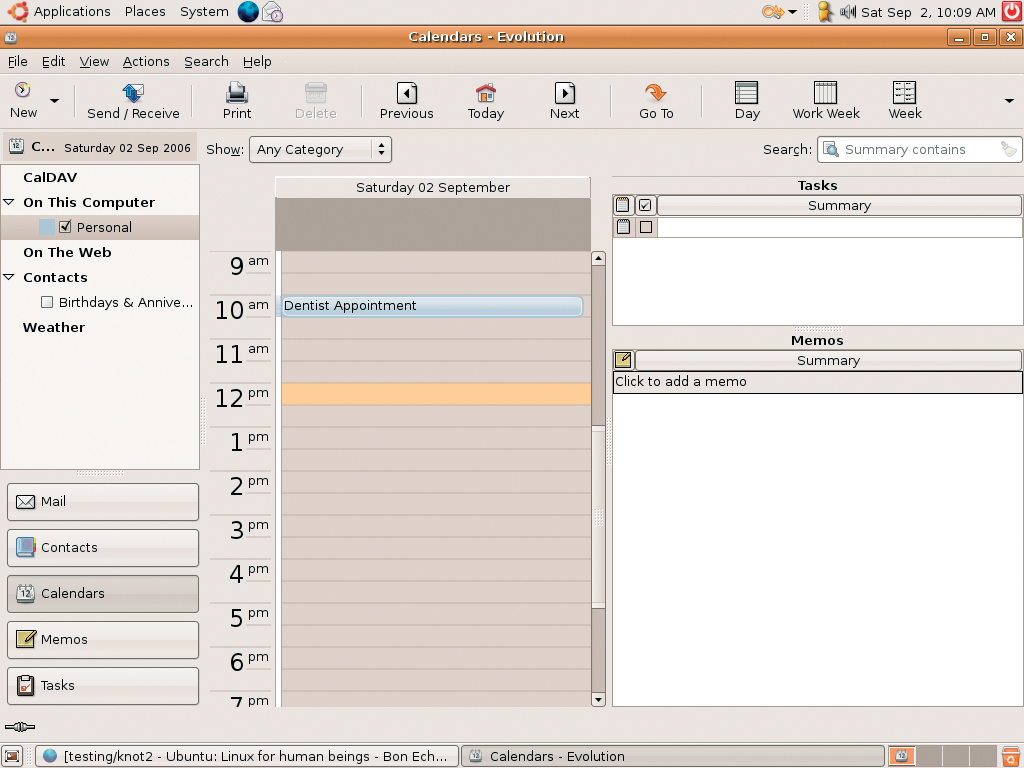
Task: Click the new task summary field
Action: click(x=839, y=227)
